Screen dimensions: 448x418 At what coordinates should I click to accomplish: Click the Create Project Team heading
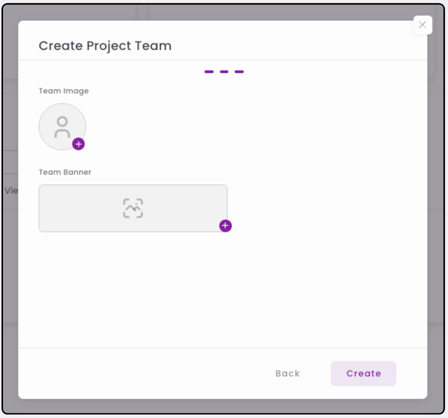pyautogui.click(x=105, y=46)
